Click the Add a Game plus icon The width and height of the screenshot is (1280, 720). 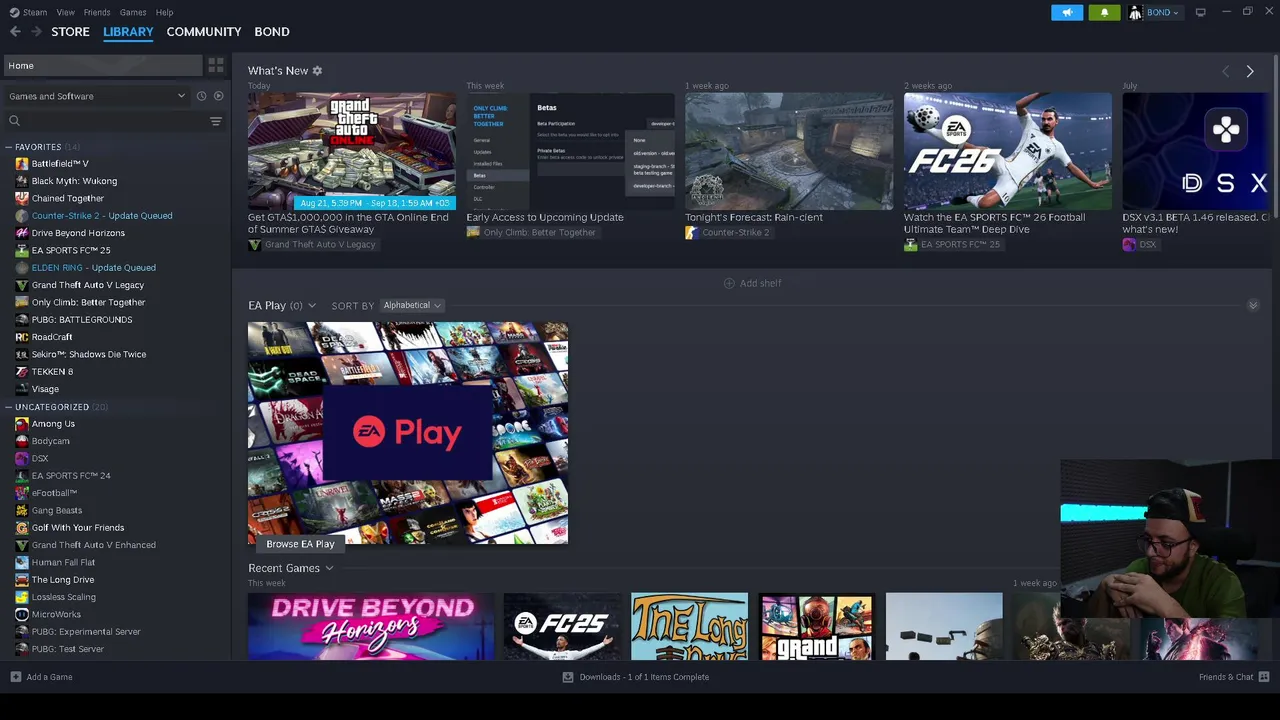pos(15,677)
